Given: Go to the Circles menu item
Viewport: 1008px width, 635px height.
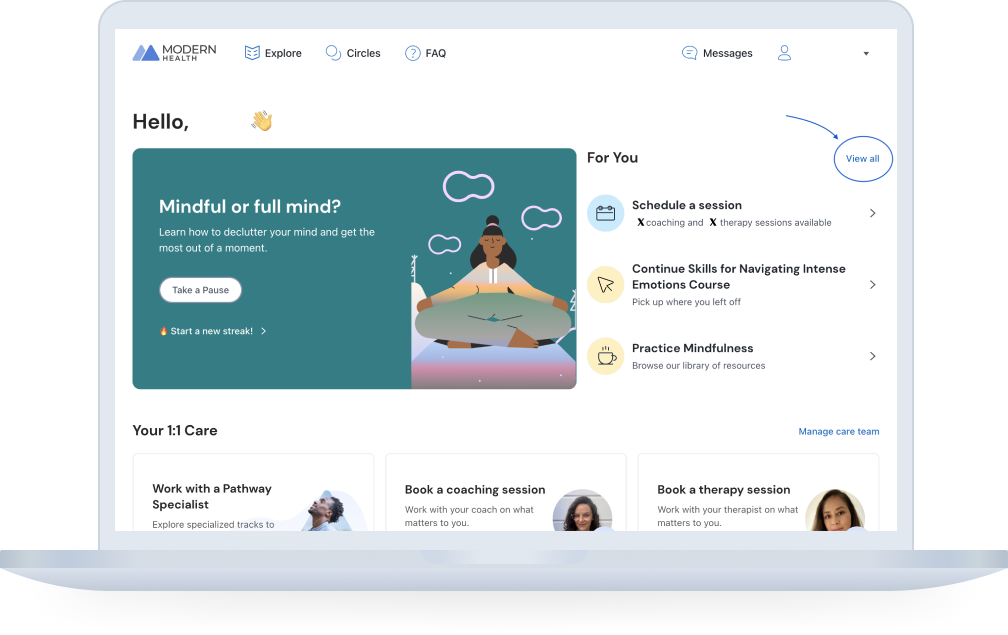Looking at the screenshot, I should point(363,53).
